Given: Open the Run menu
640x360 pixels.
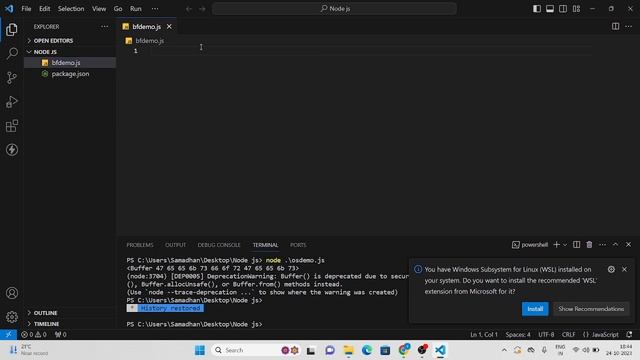Looking at the screenshot, I should click(x=136, y=9).
